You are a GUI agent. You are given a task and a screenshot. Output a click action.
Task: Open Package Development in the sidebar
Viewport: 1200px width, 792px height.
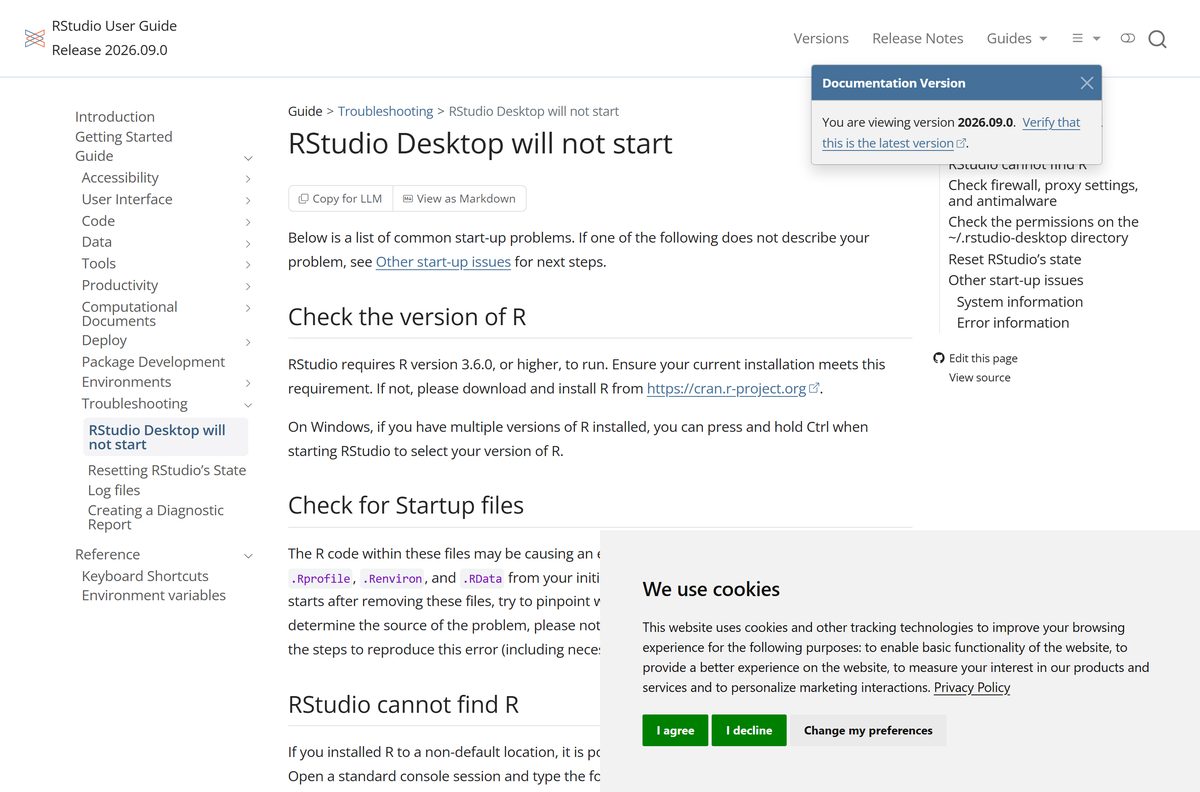click(x=153, y=362)
